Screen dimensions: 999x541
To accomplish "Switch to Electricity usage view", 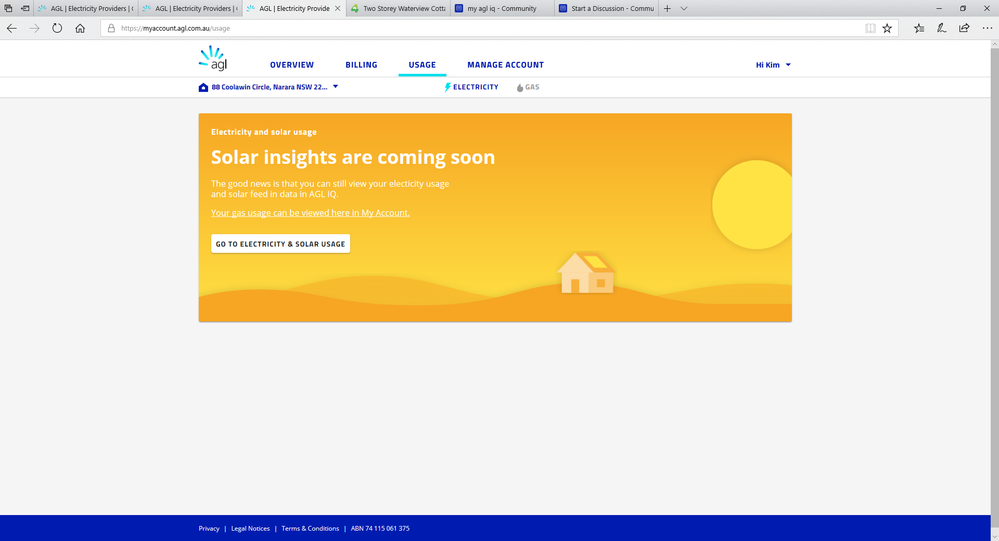I will (x=471, y=87).
